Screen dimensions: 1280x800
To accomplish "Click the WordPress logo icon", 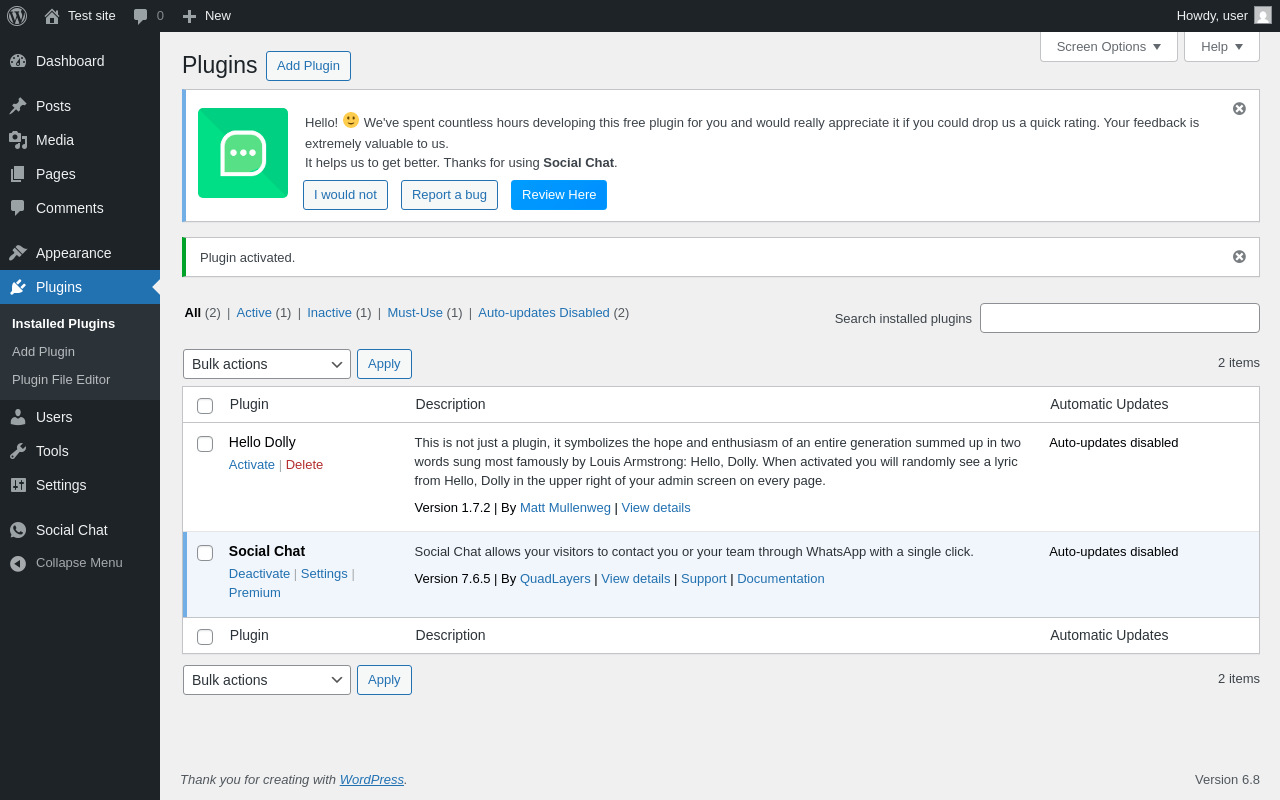I will click(17, 16).
